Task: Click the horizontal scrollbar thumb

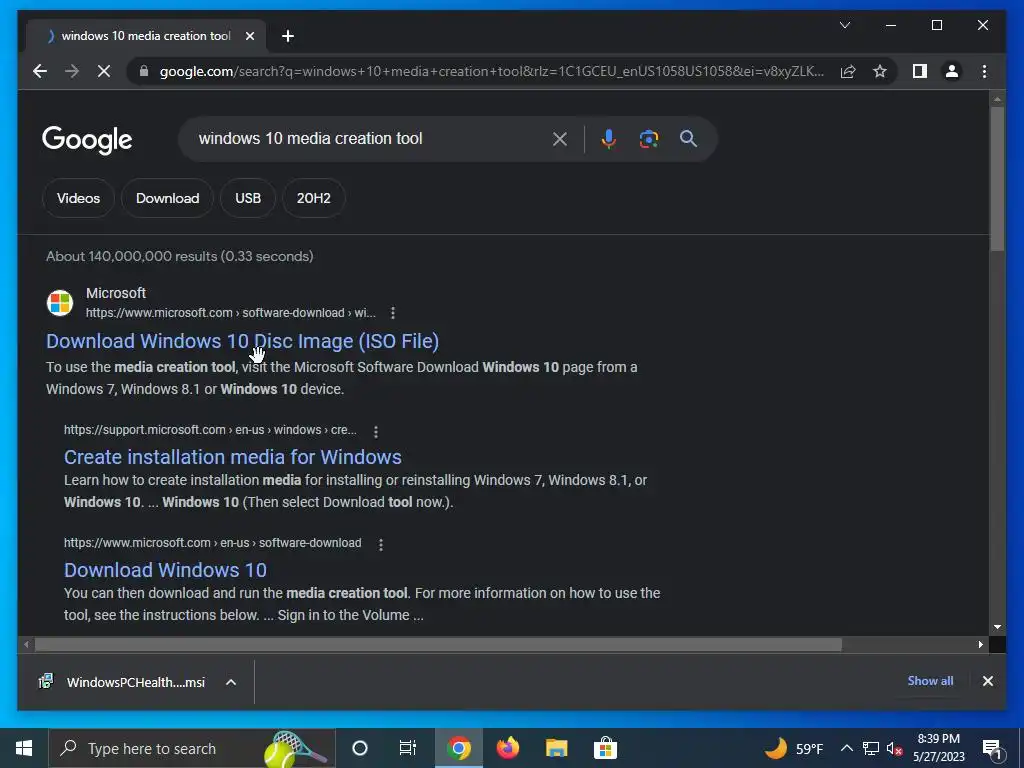Action: [438, 645]
